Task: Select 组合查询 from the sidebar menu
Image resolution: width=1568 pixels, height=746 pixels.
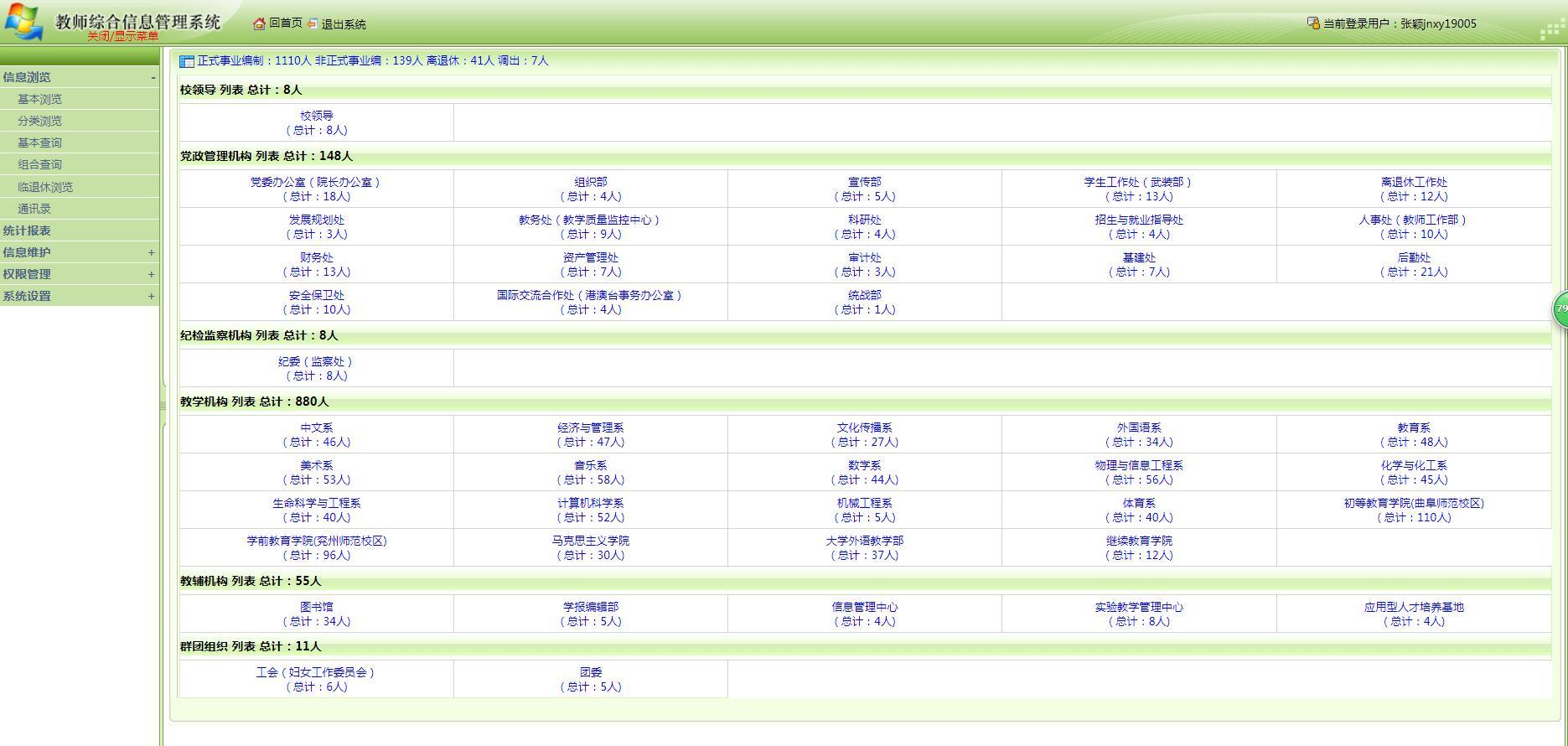Action: (x=39, y=164)
